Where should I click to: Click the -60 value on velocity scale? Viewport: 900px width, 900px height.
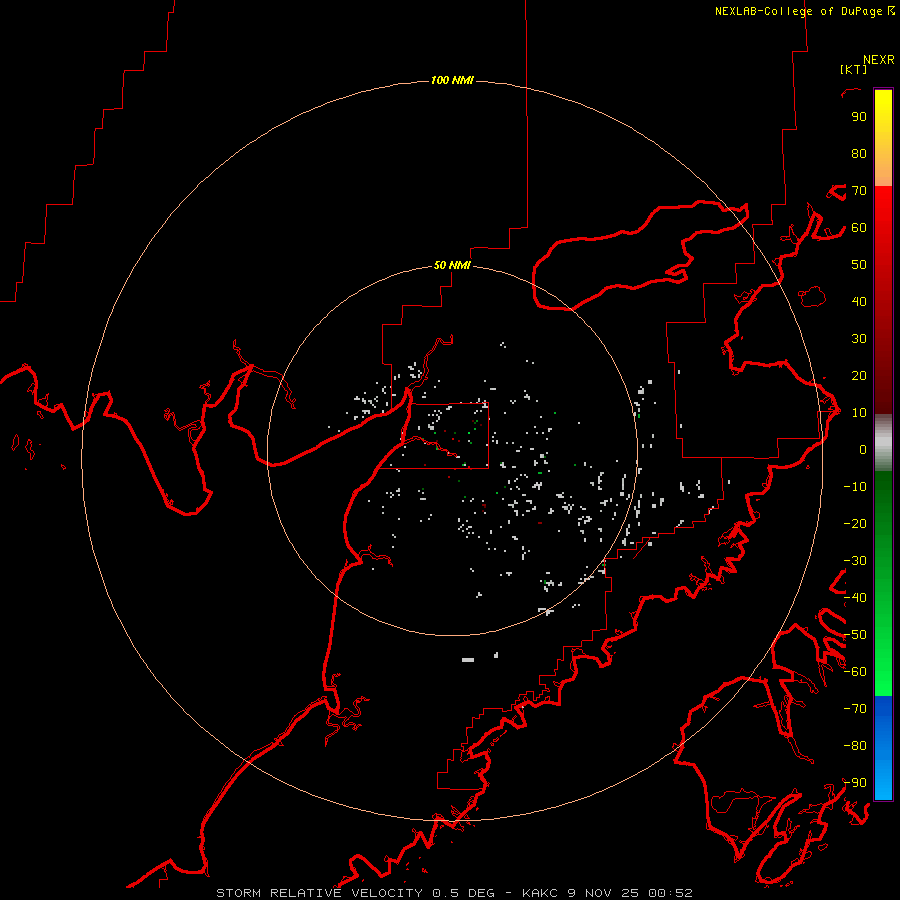855,672
